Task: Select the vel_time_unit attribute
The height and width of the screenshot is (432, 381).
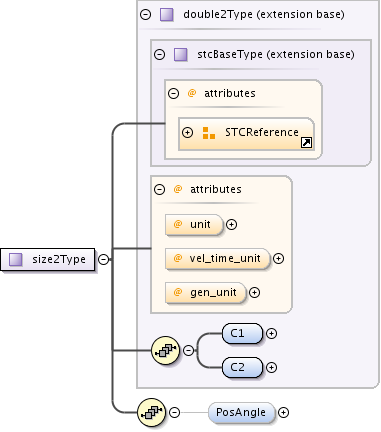Action: point(217,259)
